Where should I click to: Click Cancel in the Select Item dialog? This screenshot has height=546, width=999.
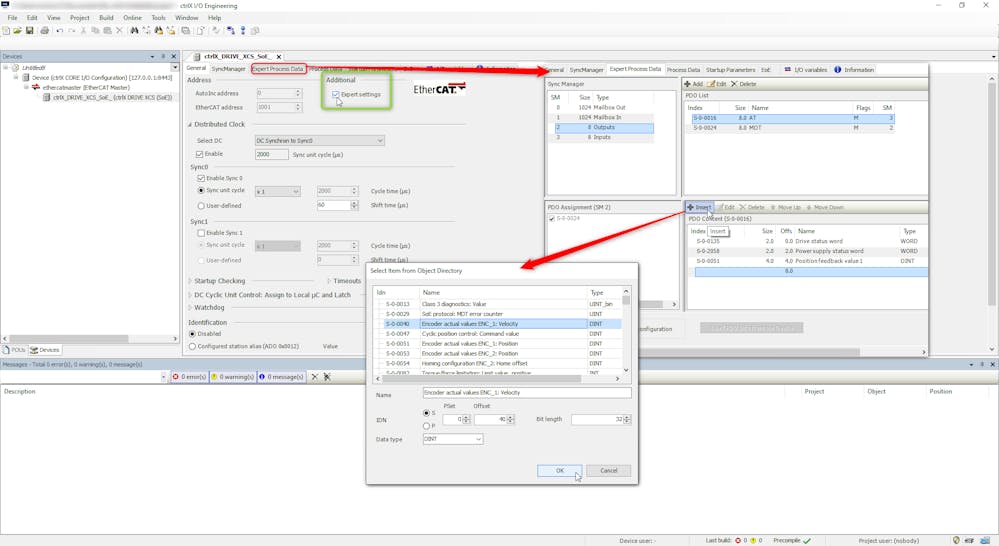[608, 471]
